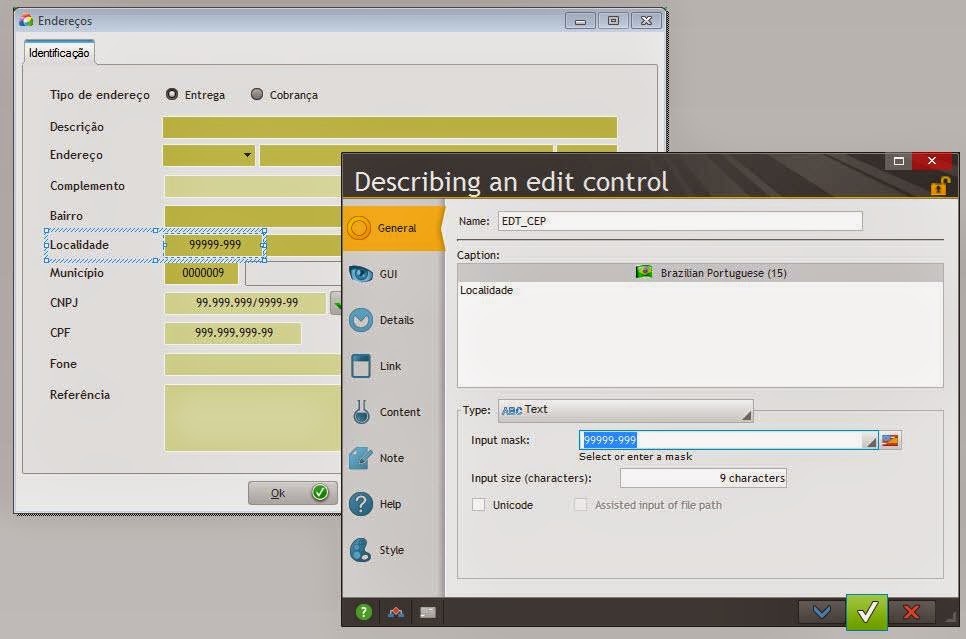Open the Input mask dropdown arrow

click(869, 441)
